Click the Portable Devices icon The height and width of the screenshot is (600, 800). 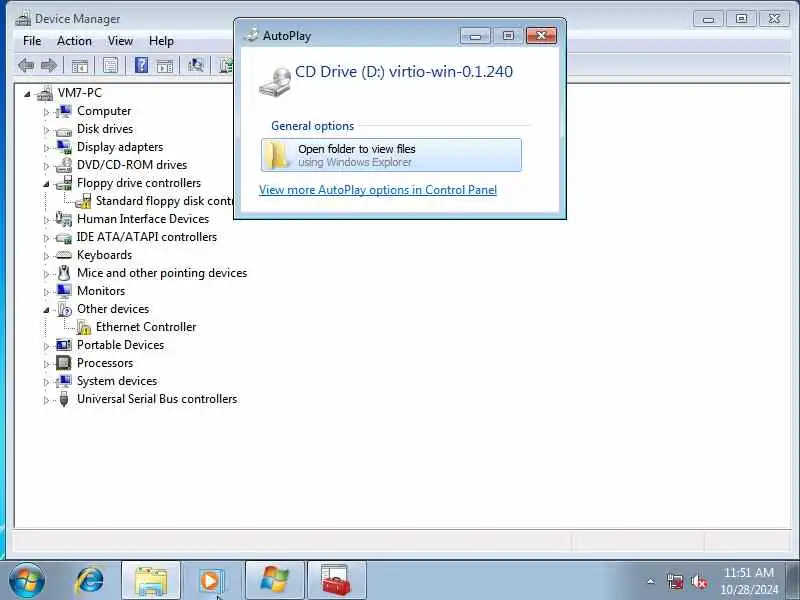pos(64,345)
